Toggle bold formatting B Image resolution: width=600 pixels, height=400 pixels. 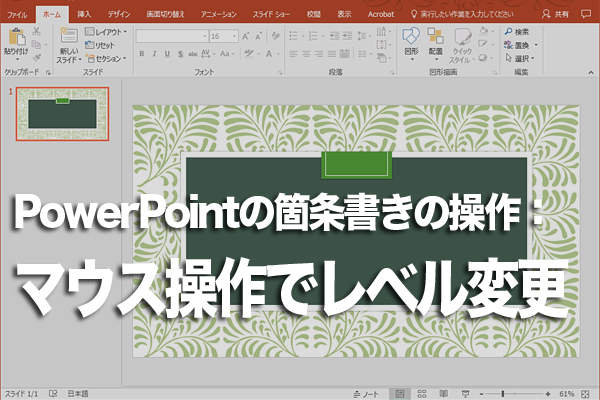pos(142,54)
